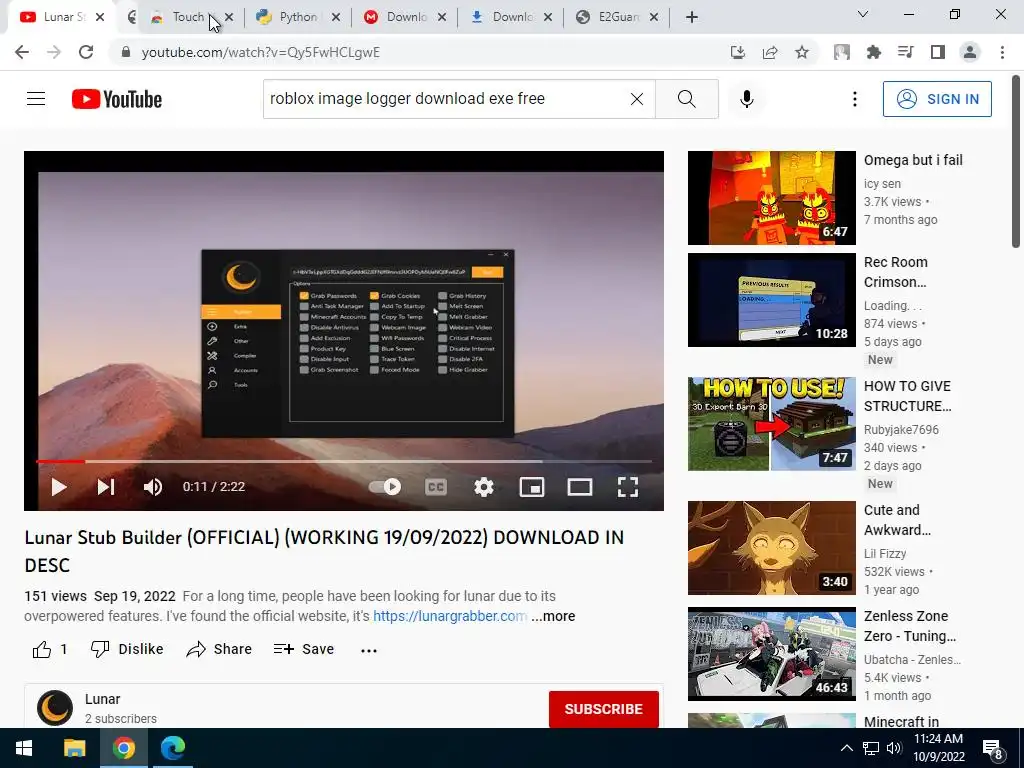
Task: Enter full screen mode
Action: point(628,487)
